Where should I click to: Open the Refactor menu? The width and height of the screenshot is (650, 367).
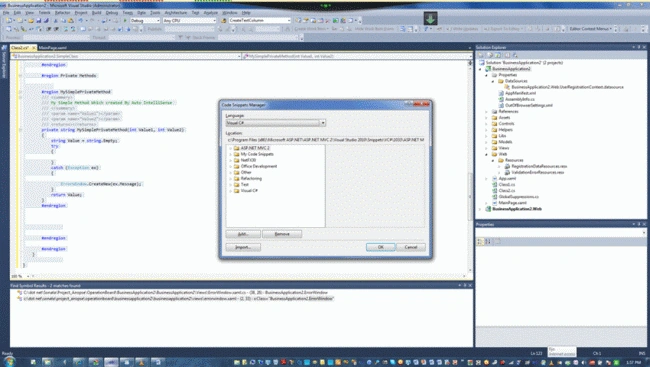point(63,13)
